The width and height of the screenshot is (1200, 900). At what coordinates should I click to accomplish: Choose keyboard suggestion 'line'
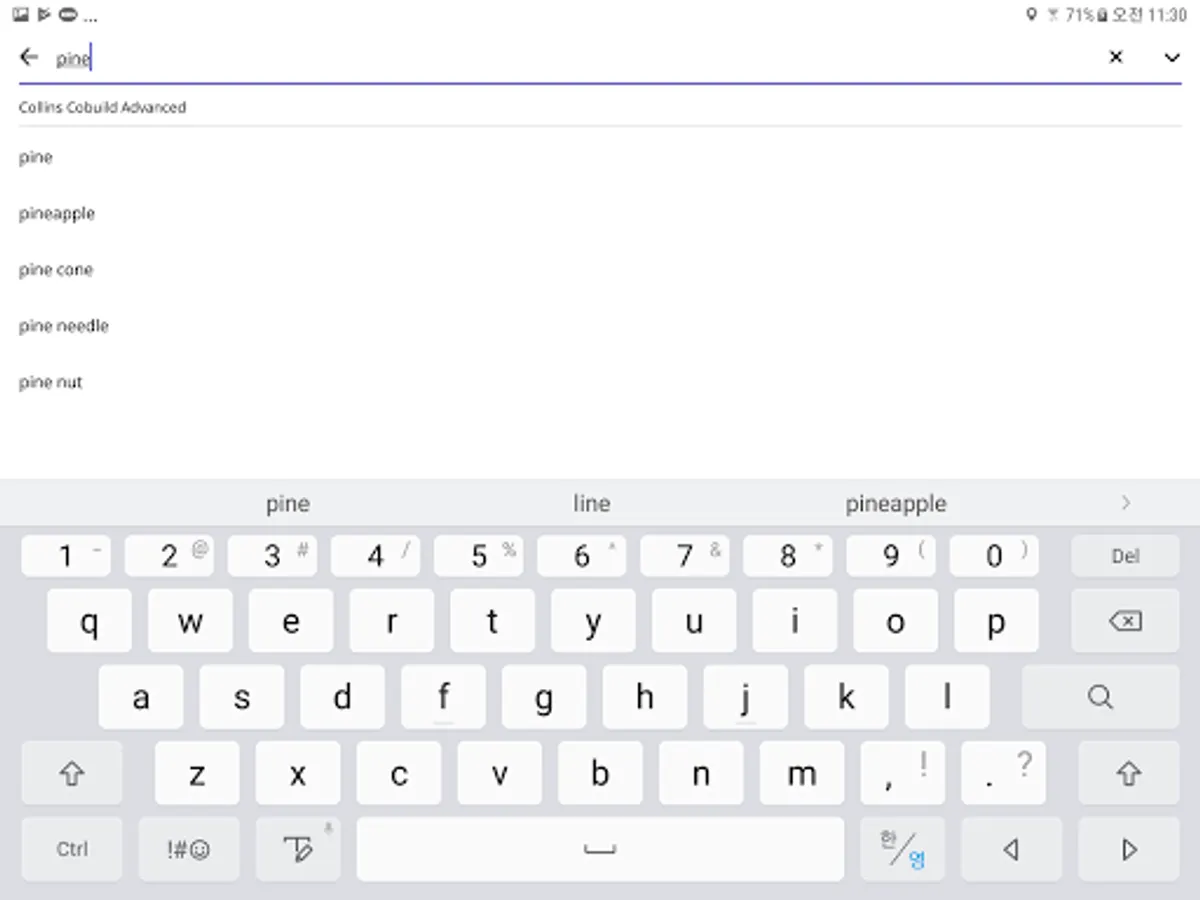[592, 504]
